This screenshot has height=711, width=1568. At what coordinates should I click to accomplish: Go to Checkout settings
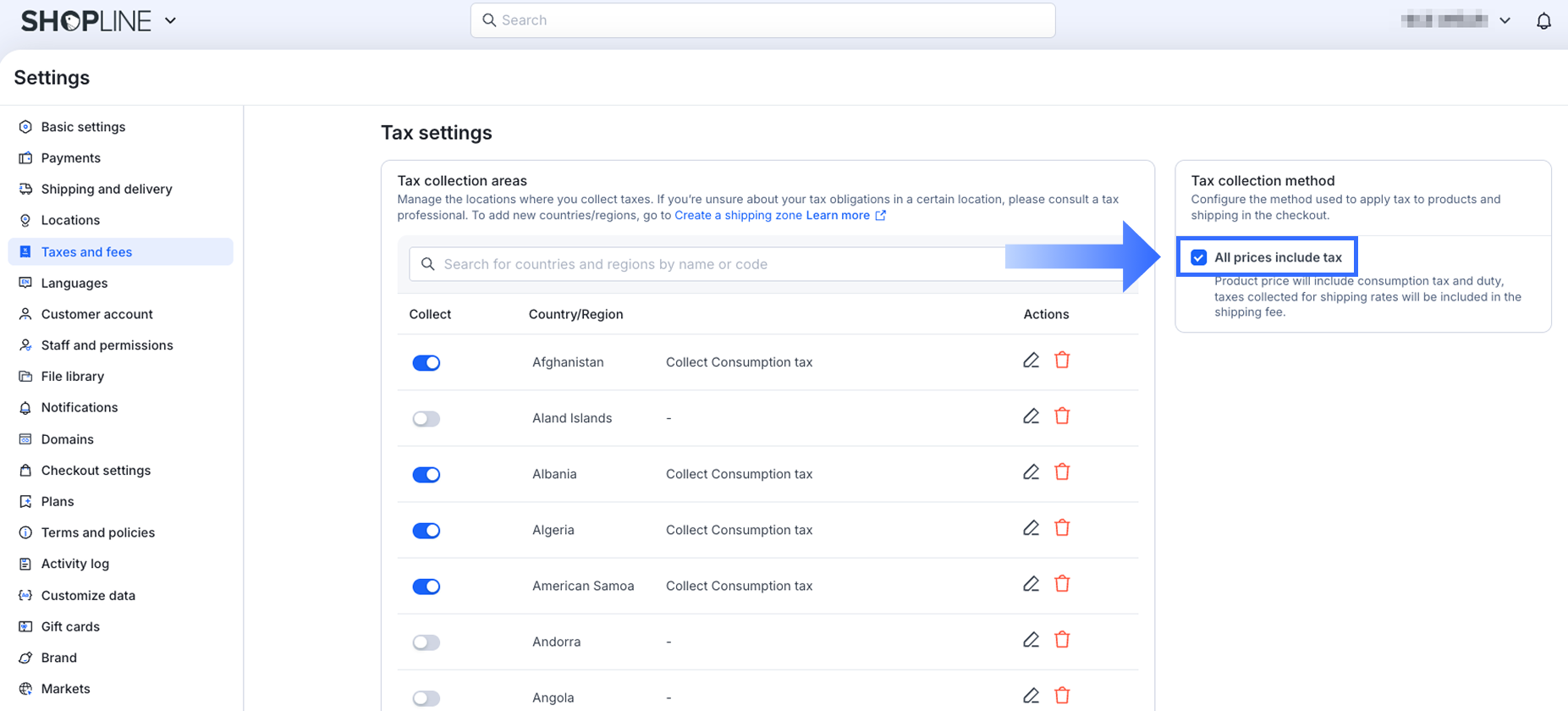coord(96,471)
